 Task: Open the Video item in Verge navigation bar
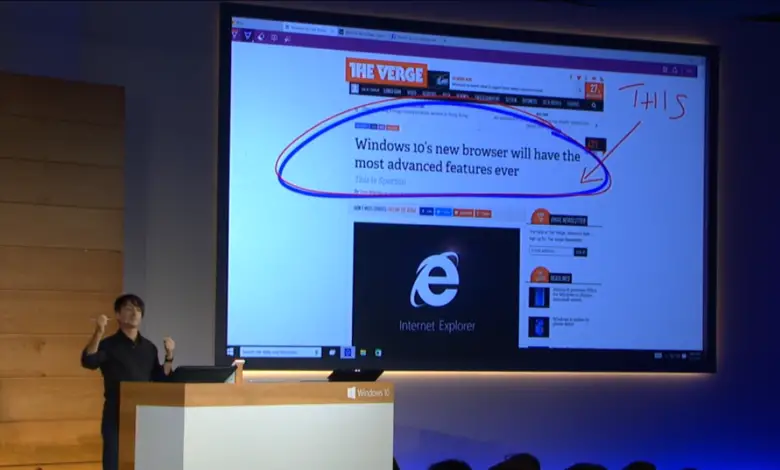[412, 93]
